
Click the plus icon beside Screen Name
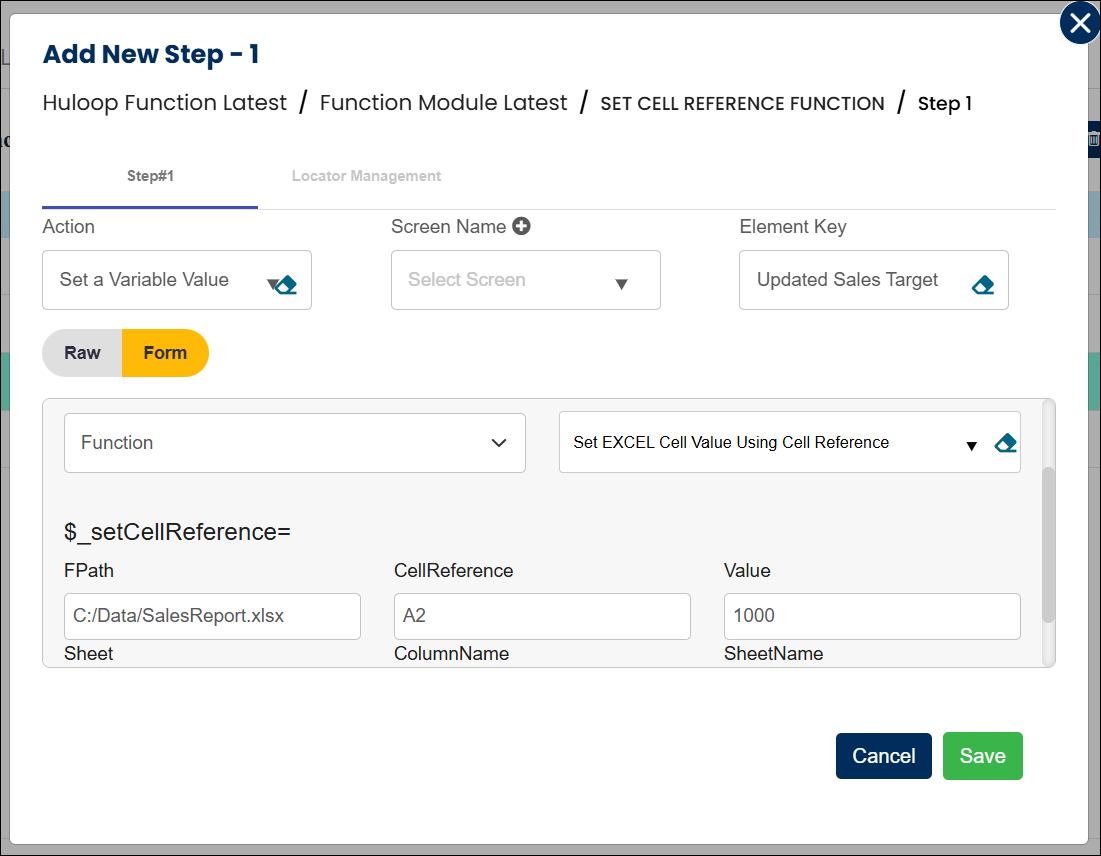[x=521, y=227]
